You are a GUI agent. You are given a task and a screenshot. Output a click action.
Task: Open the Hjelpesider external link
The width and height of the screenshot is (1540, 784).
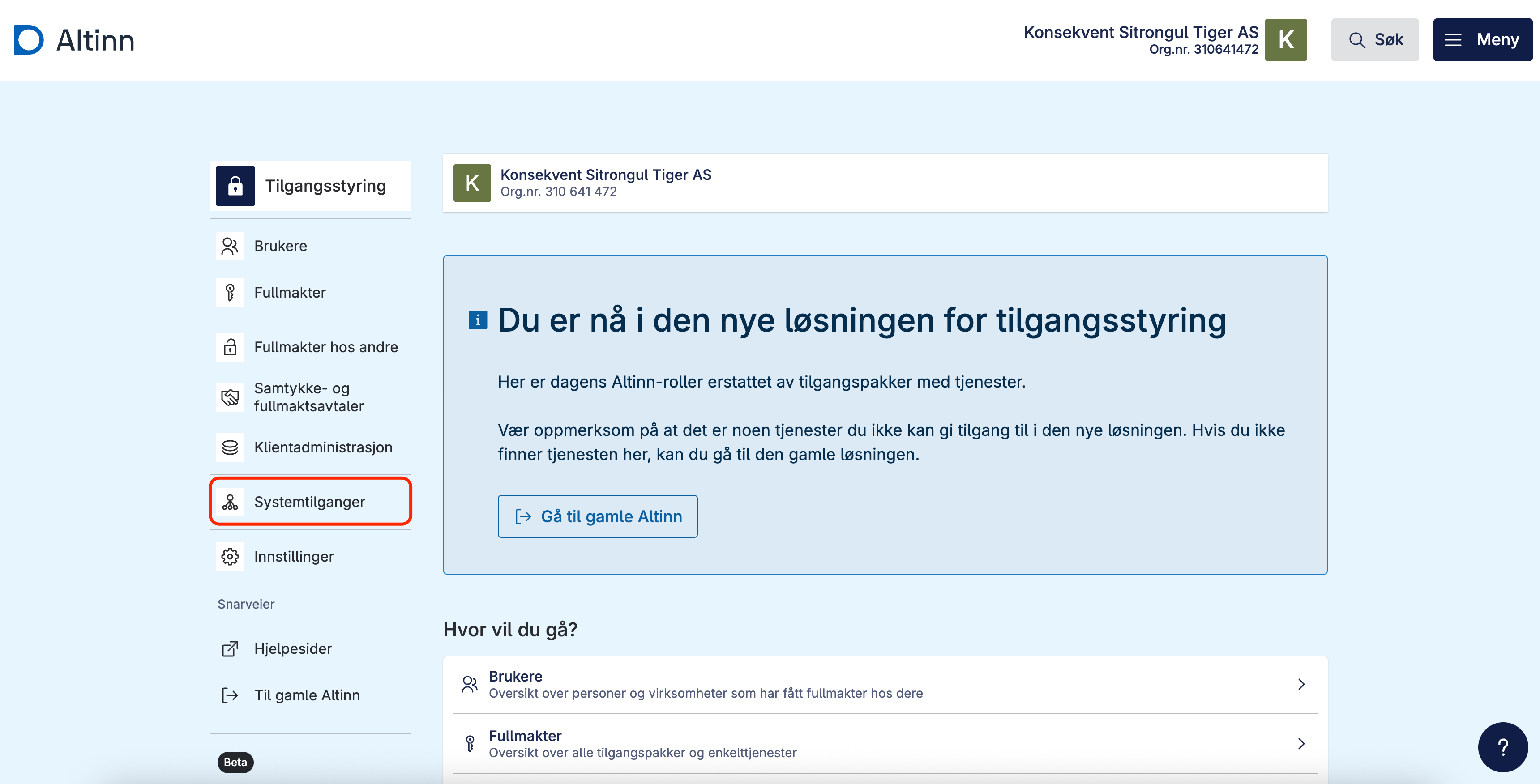point(292,648)
